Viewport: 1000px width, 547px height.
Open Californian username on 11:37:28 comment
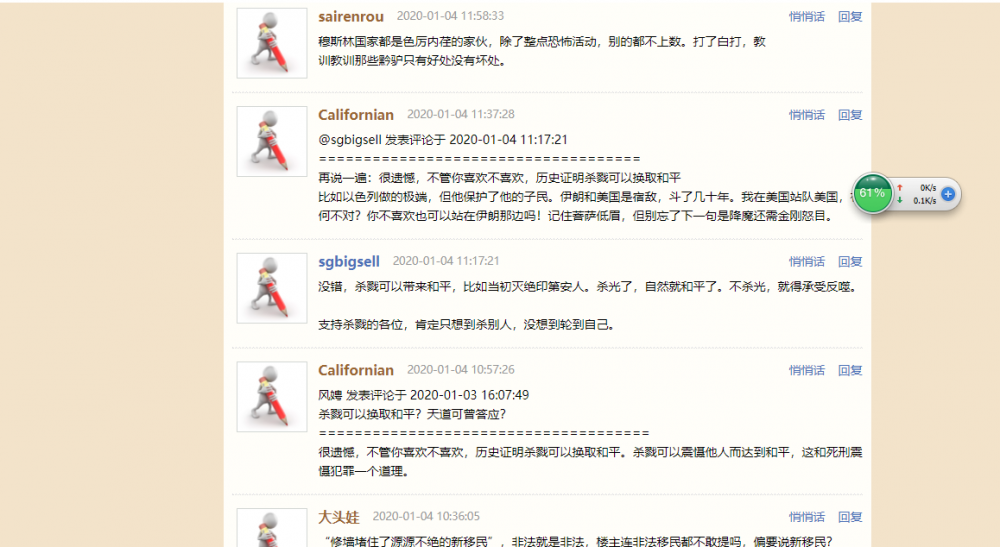point(356,115)
